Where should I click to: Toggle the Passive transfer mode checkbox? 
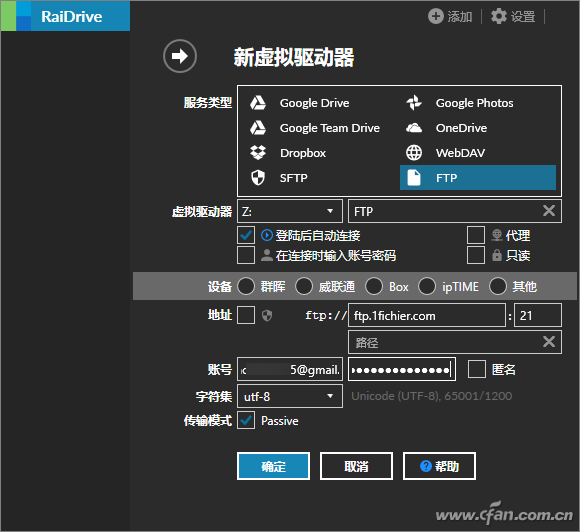(246, 420)
